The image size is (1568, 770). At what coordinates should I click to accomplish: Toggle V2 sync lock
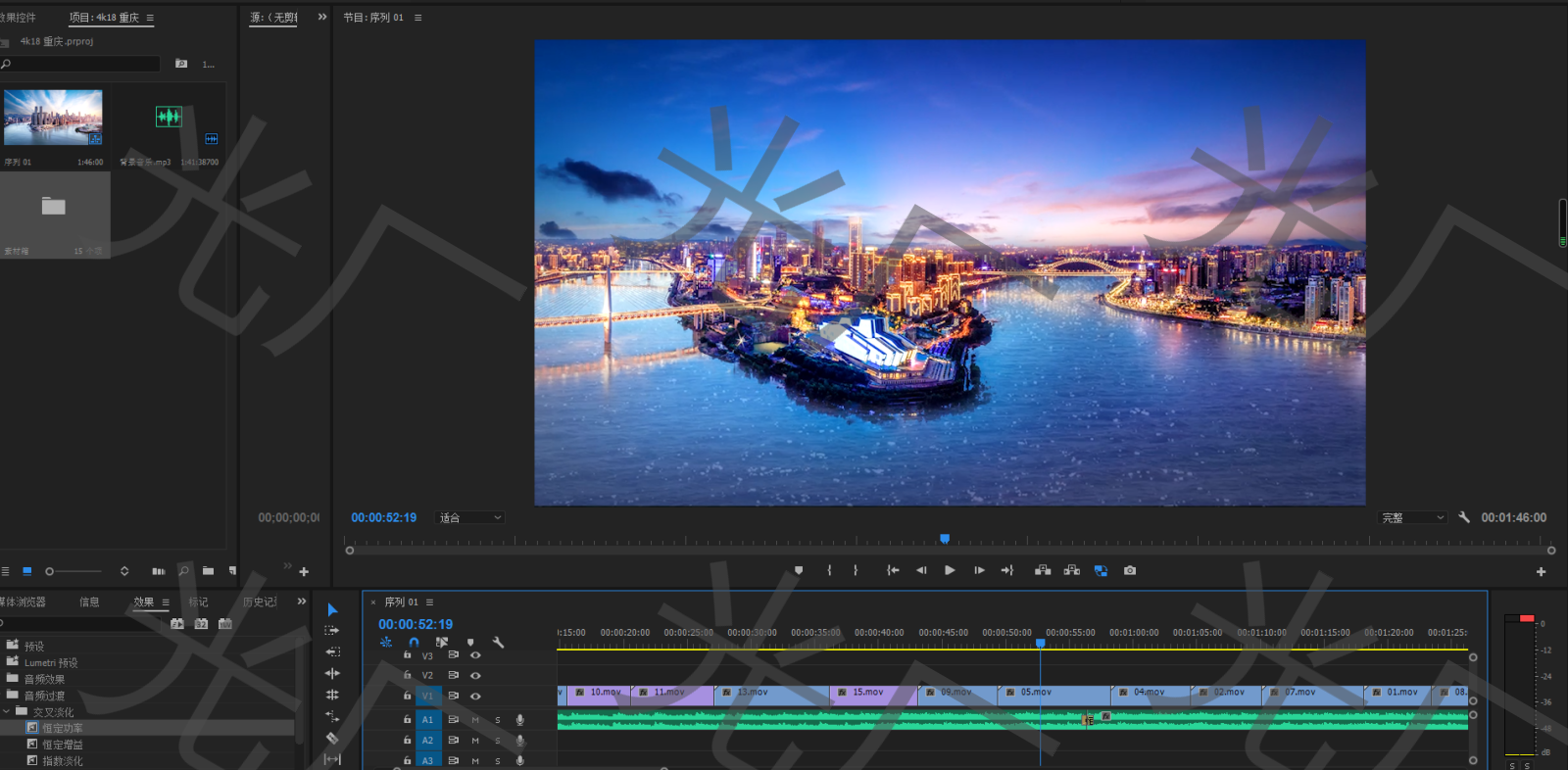click(x=453, y=676)
